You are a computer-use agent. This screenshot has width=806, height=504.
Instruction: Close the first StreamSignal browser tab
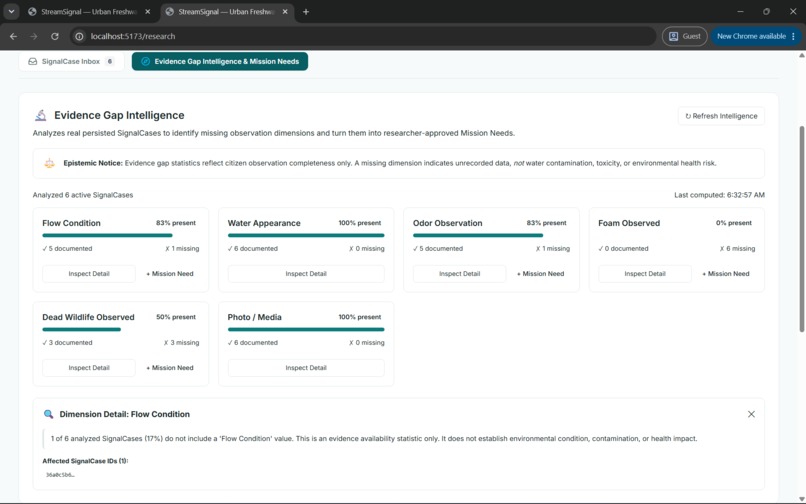(148, 11)
